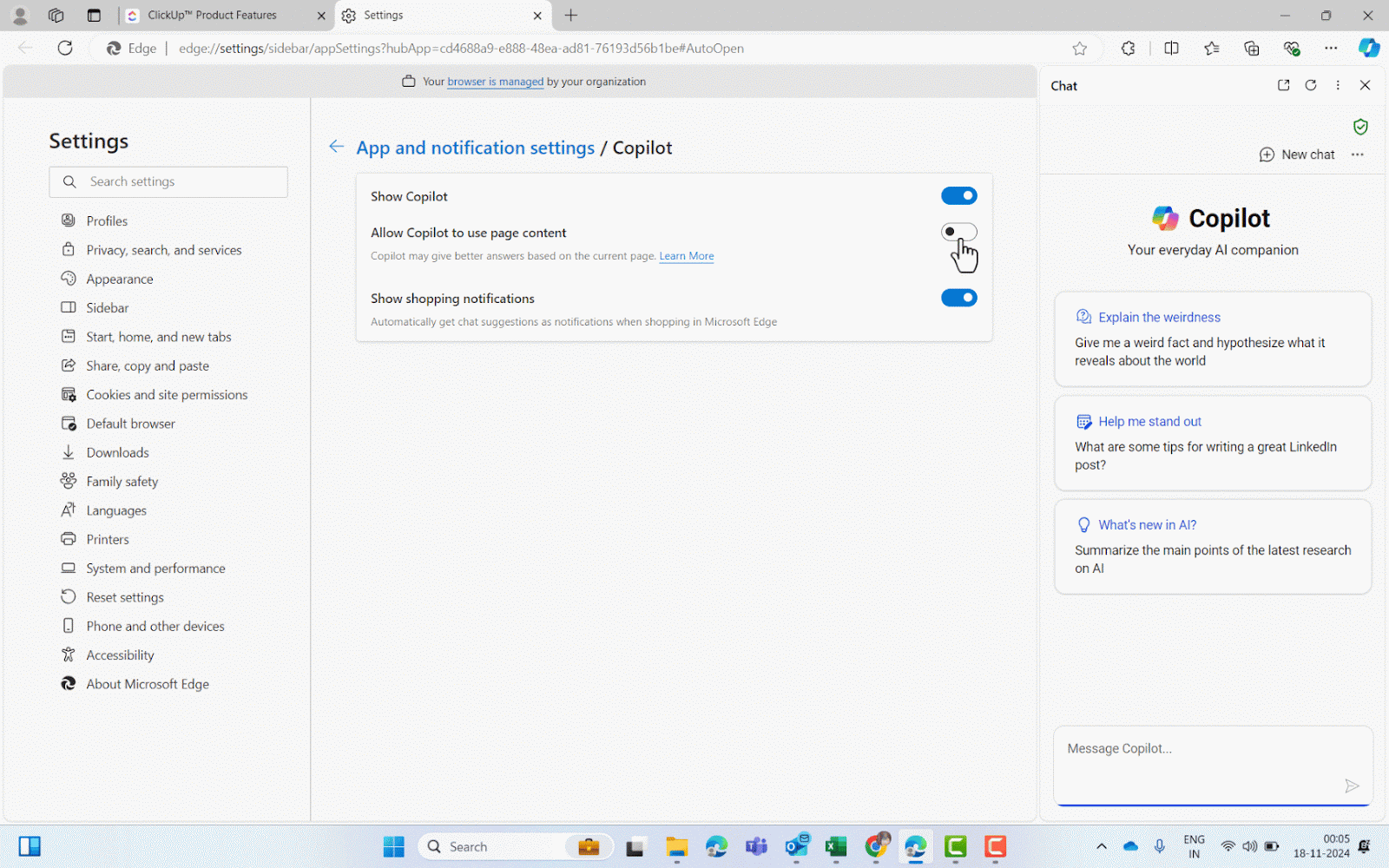The width and height of the screenshot is (1389, 868).
Task: Open Excel from taskbar
Action: coord(836,846)
